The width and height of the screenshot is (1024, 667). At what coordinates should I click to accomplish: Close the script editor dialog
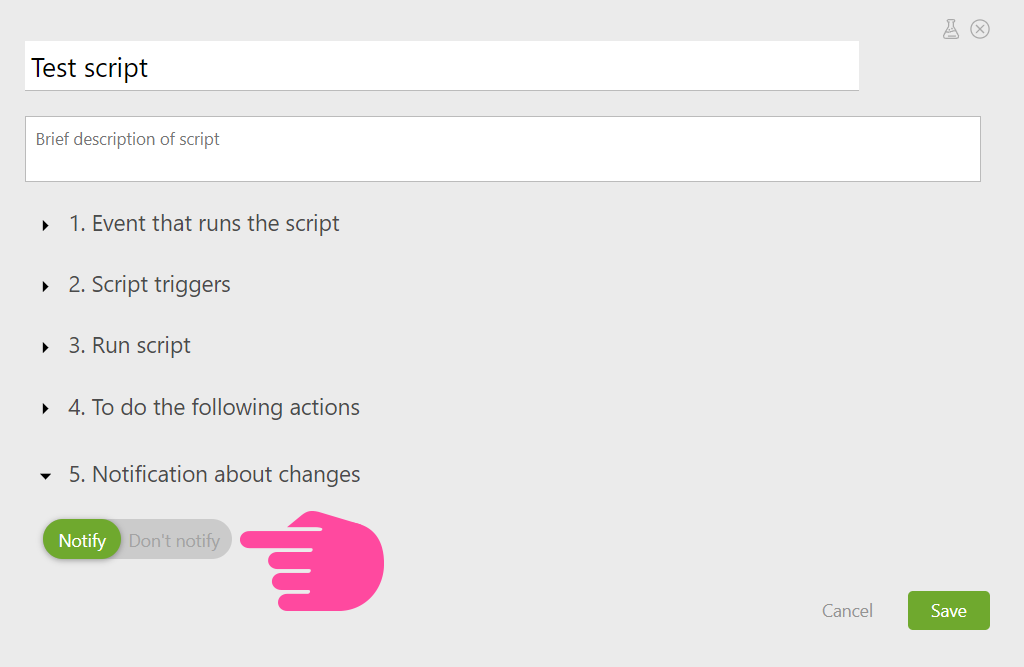980,29
